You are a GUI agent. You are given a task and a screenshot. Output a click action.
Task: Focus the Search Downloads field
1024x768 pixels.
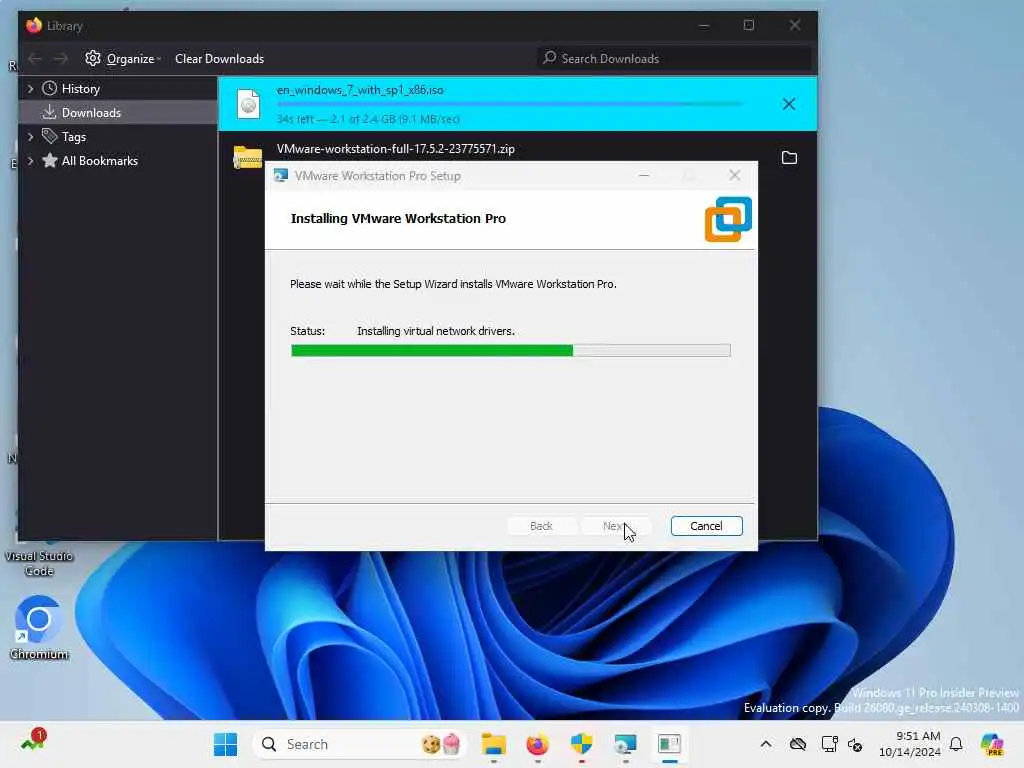pyautogui.click(x=675, y=58)
